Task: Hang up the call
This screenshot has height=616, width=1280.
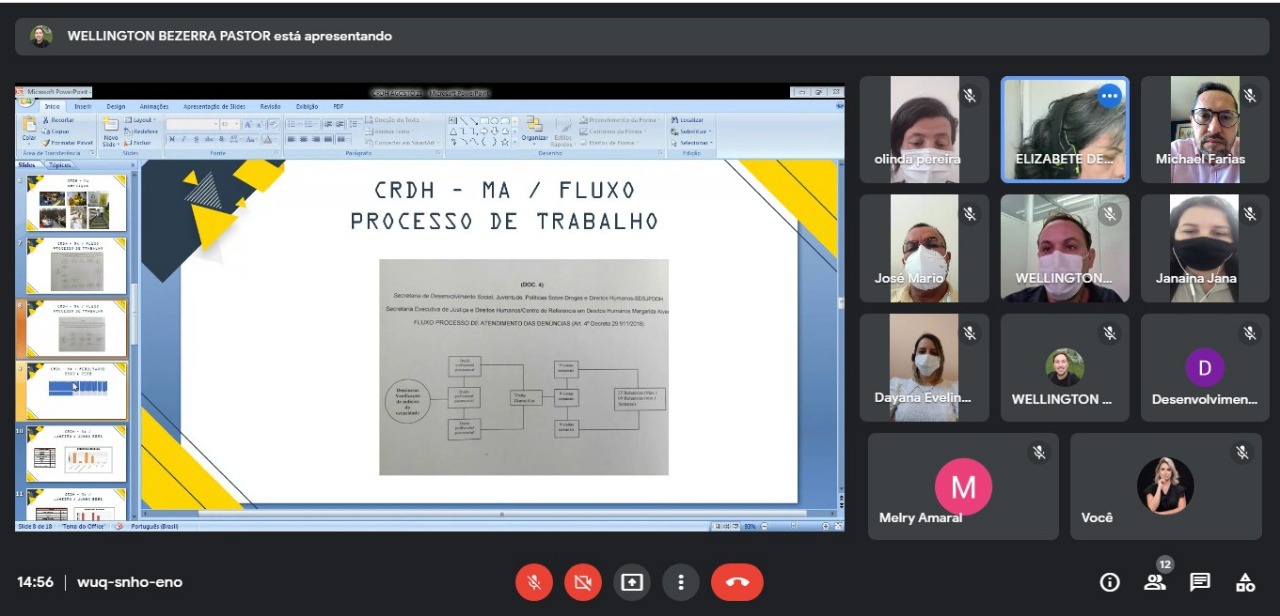Action: tap(737, 582)
